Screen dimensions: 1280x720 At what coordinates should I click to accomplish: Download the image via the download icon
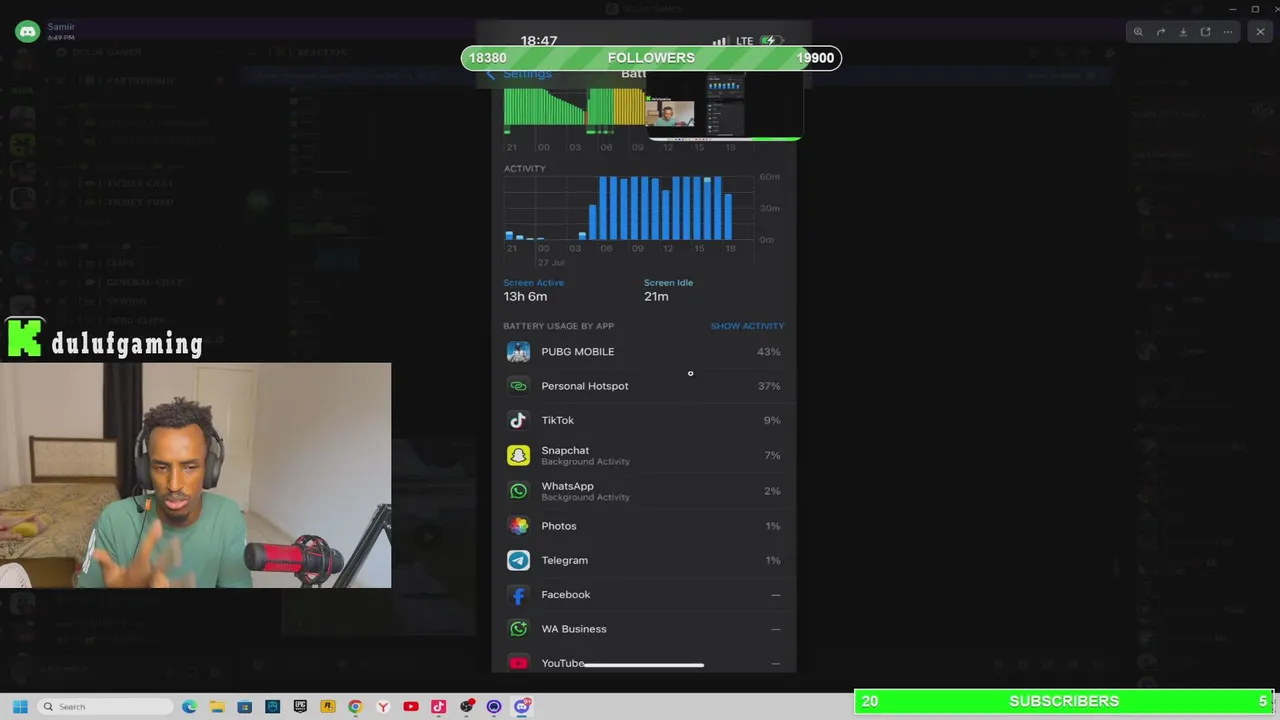1183,32
